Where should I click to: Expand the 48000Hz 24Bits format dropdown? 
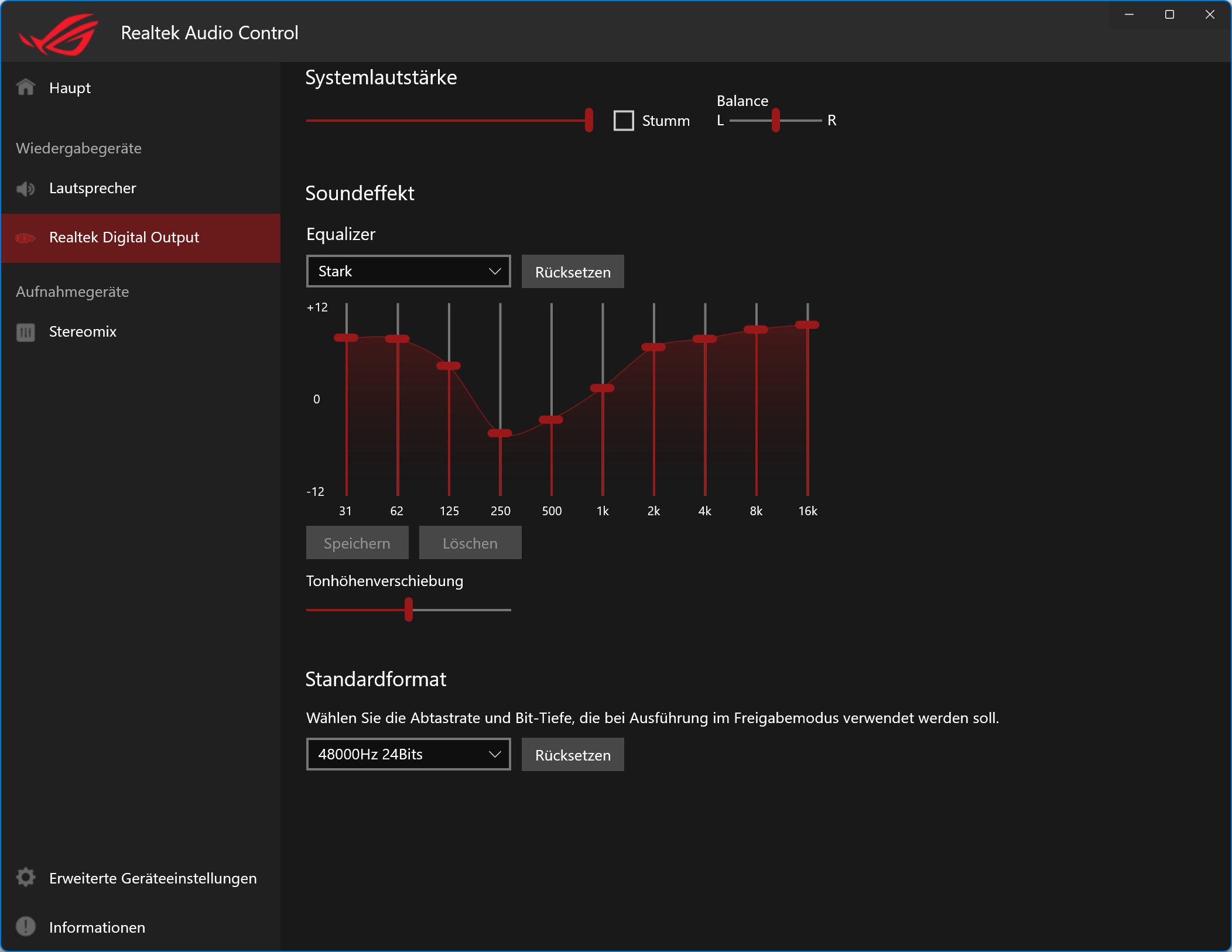tap(408, 754)
